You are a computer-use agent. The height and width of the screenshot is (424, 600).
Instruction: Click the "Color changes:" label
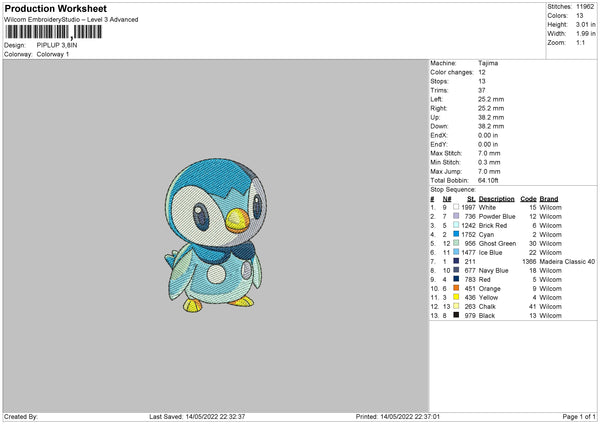coord(452,72)
